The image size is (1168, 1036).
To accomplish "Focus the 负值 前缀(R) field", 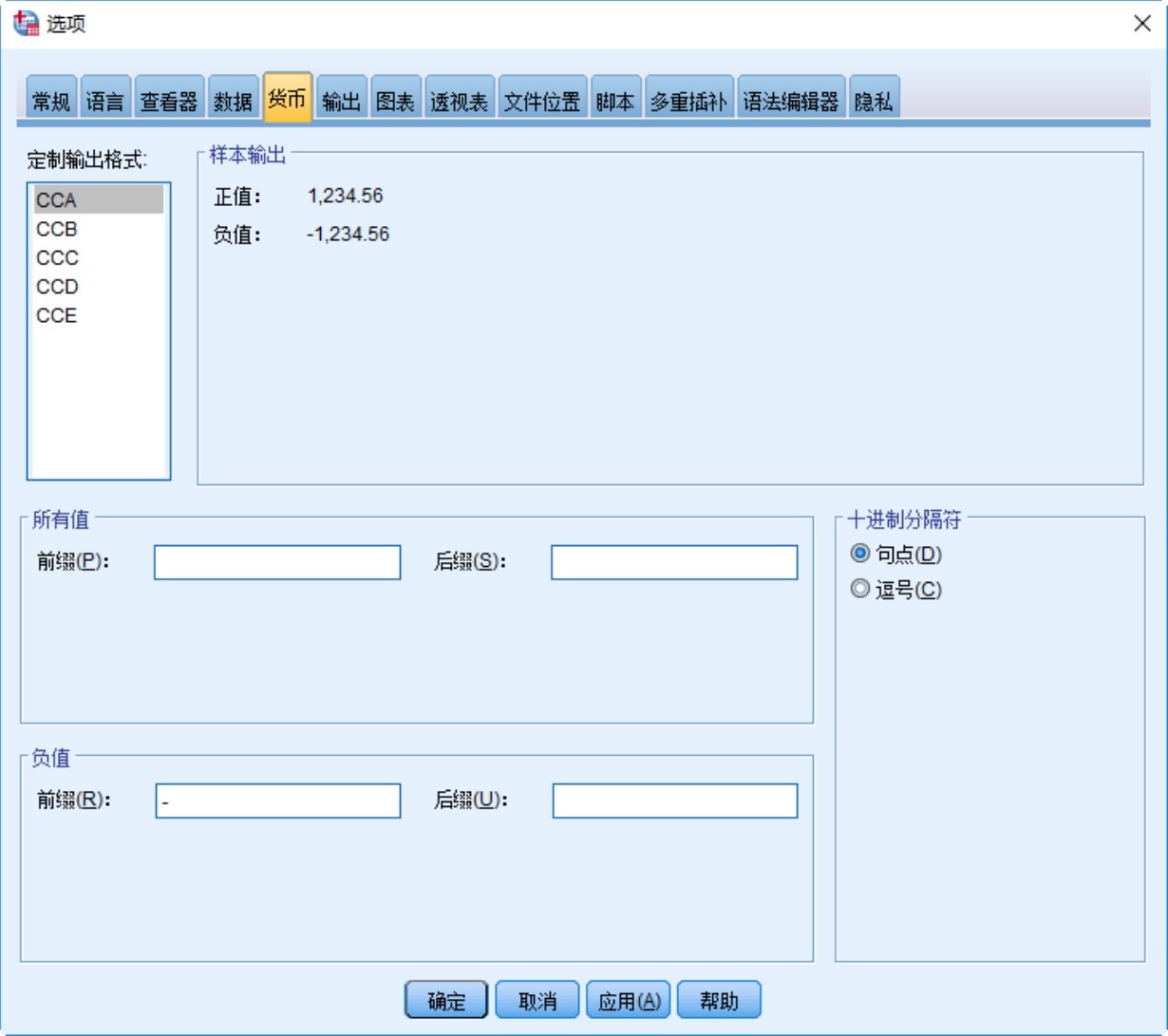I will coord(277,801).
